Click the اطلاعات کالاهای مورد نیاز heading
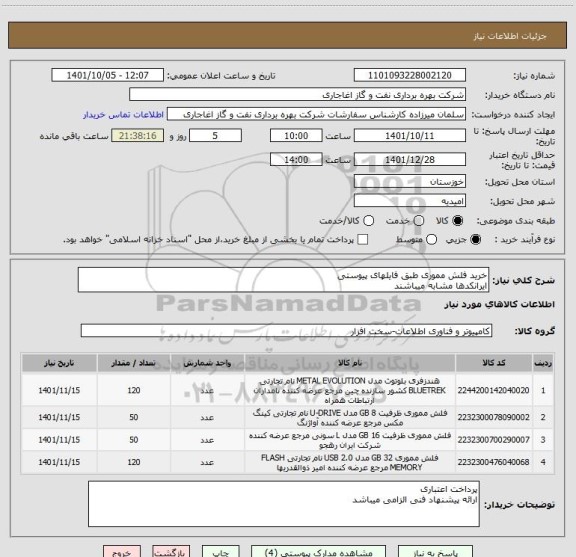The height and width of the screenshot is (557, 576). click(500, 305)
